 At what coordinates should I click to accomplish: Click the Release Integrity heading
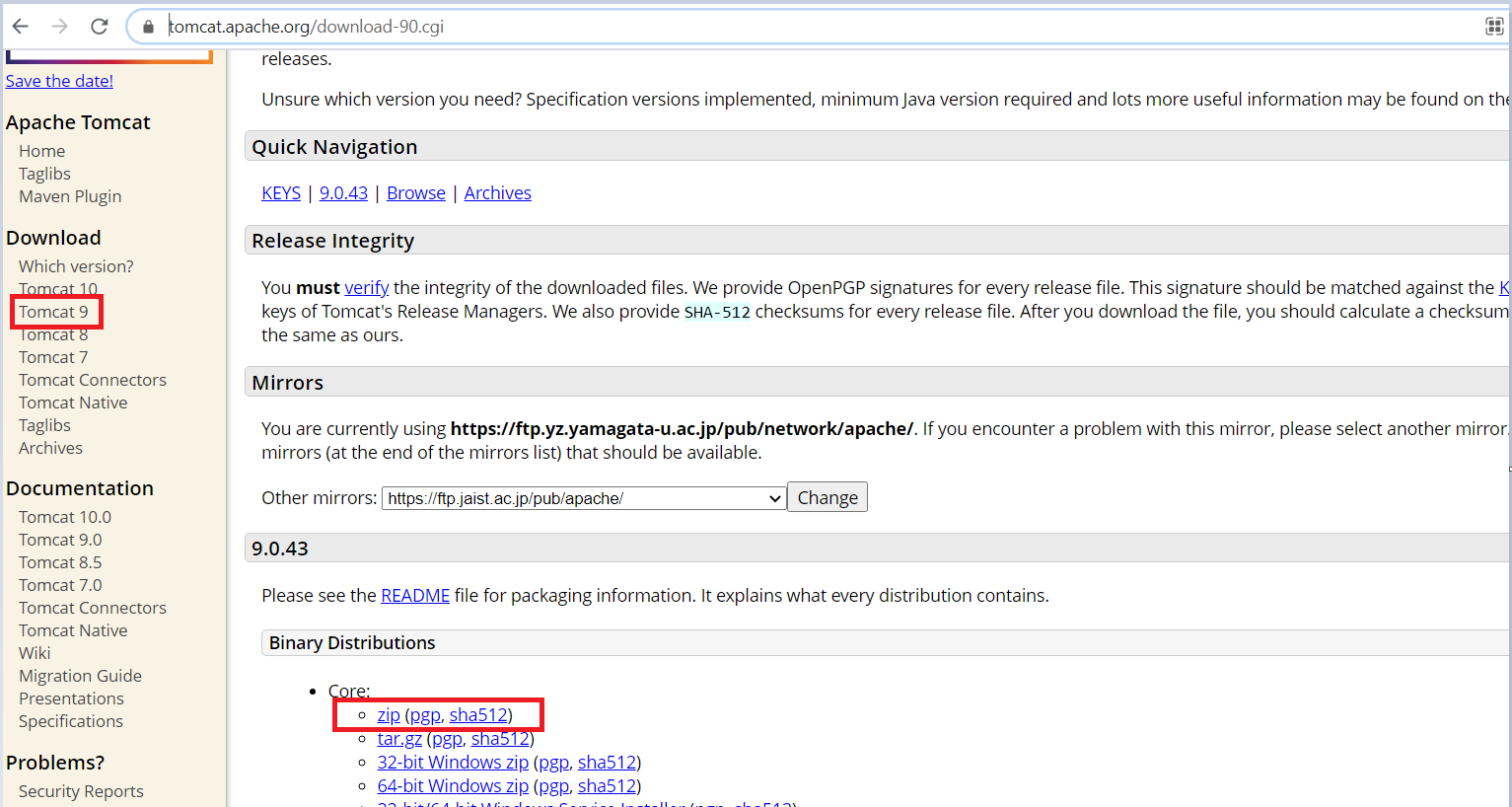click(x=332, y=241)
